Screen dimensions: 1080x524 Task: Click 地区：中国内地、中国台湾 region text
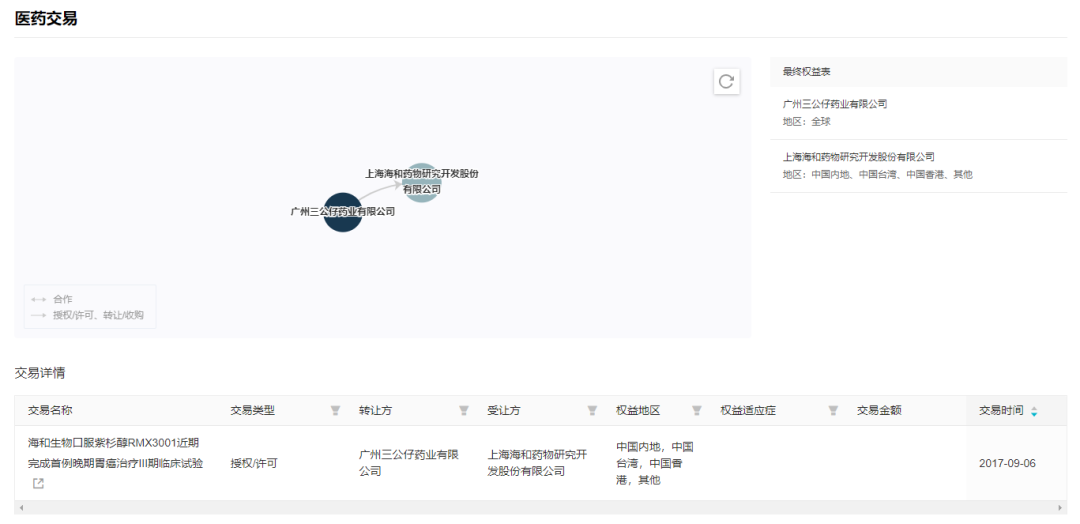(878, 174)
